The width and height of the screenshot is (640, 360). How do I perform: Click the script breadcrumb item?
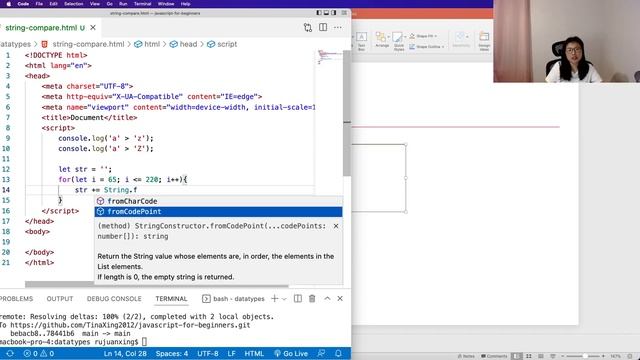[227, 44]
